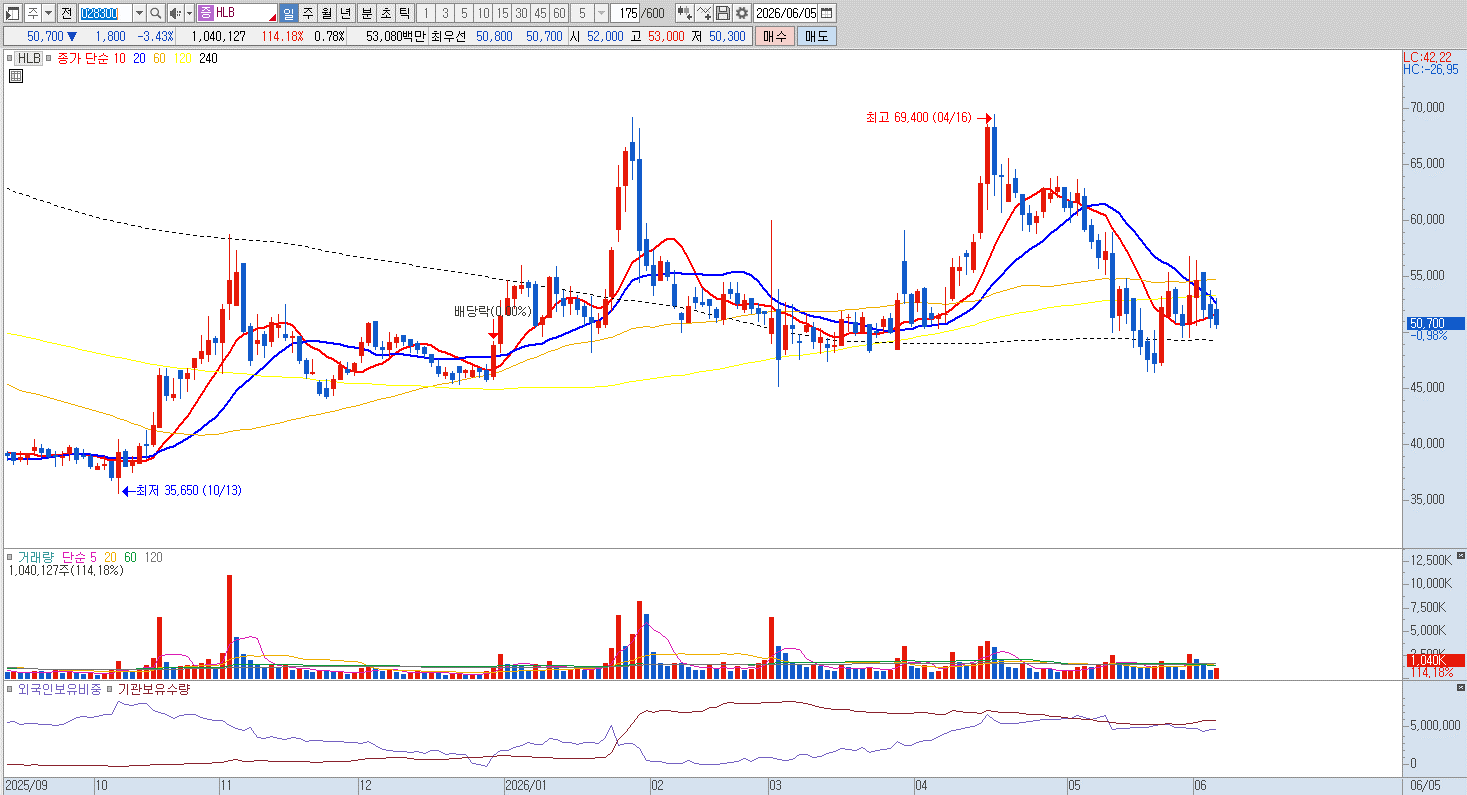Screen dimensions: 1467x795
Task: Click the 매도 sell button
Action: point(816,36)
